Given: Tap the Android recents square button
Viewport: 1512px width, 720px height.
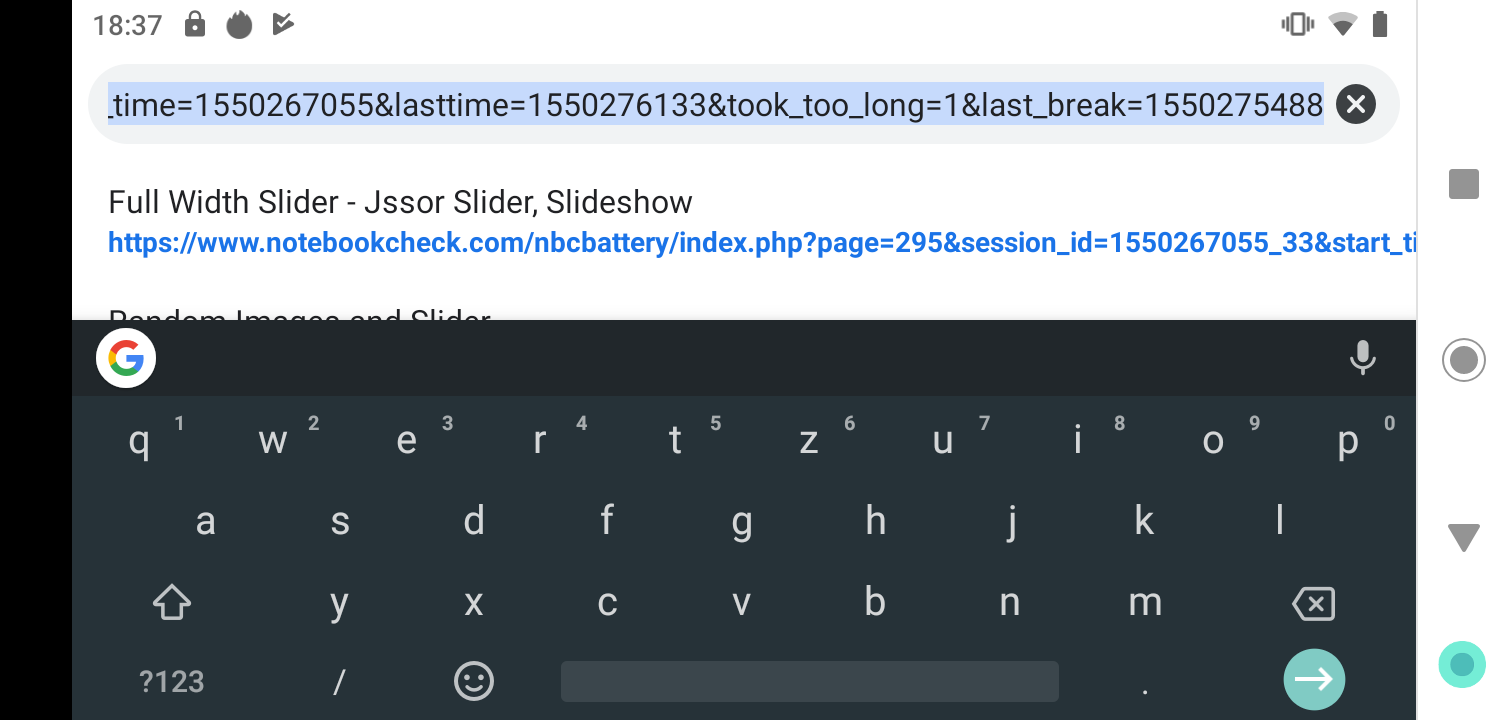Looking at the screenshot, I should (1464, 184).
